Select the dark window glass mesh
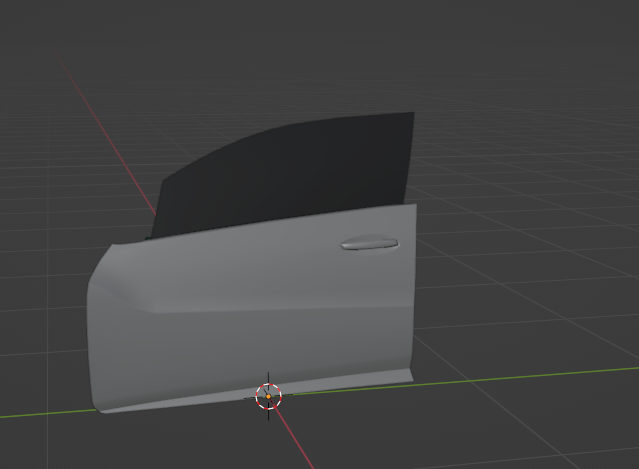Screen dimensions: 639x469 285,175
